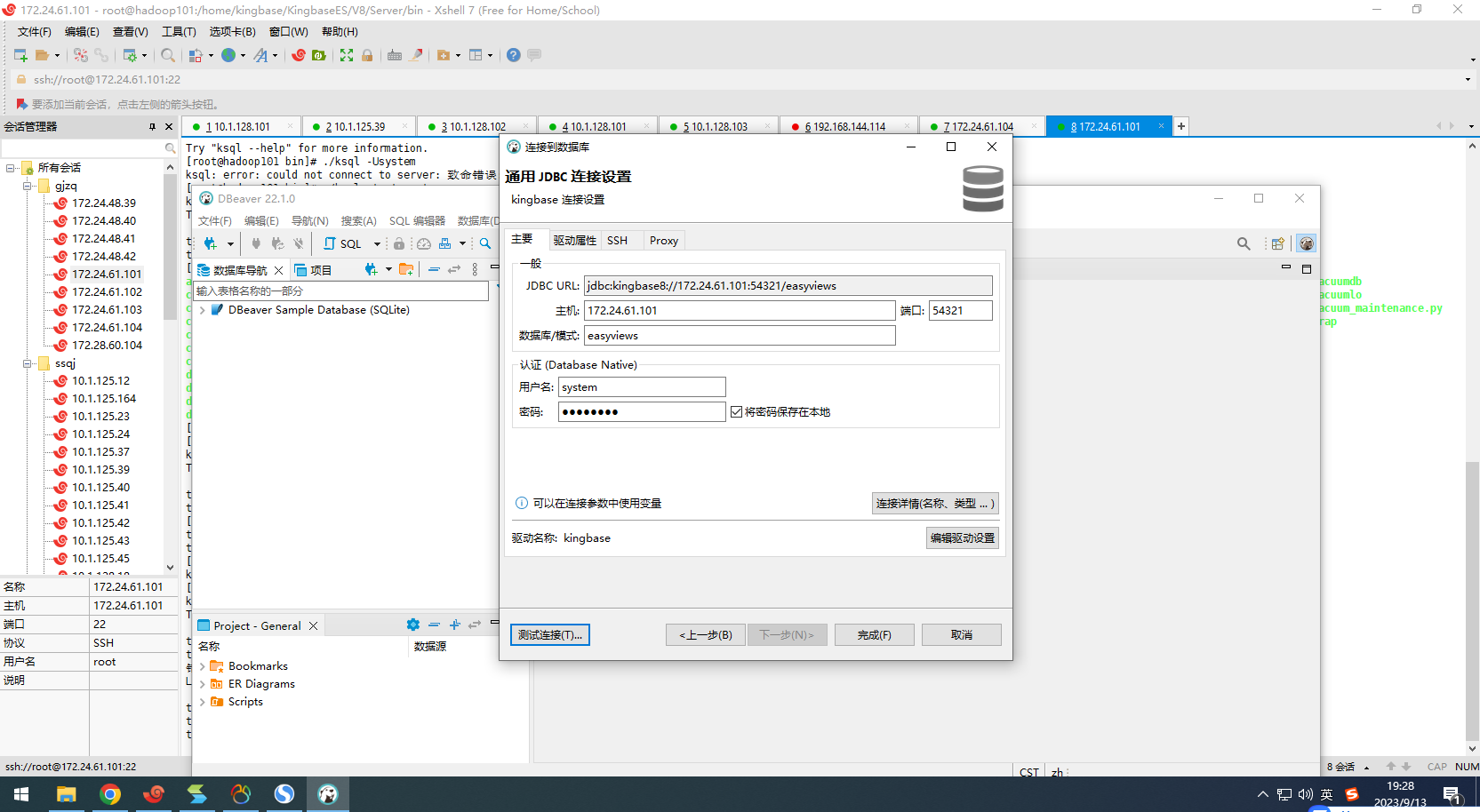Open DBeaver 导航(N) menu
This screenshot has height=812, width=1480.
coord(310,220)
